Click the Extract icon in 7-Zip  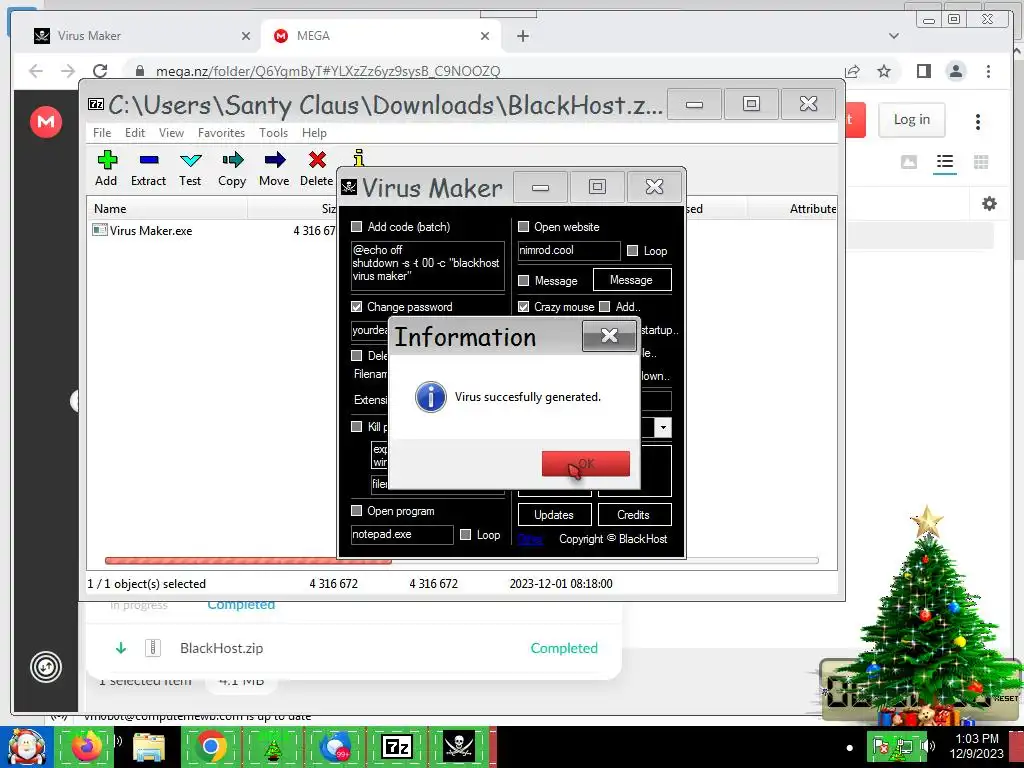[x=148, y=168]
